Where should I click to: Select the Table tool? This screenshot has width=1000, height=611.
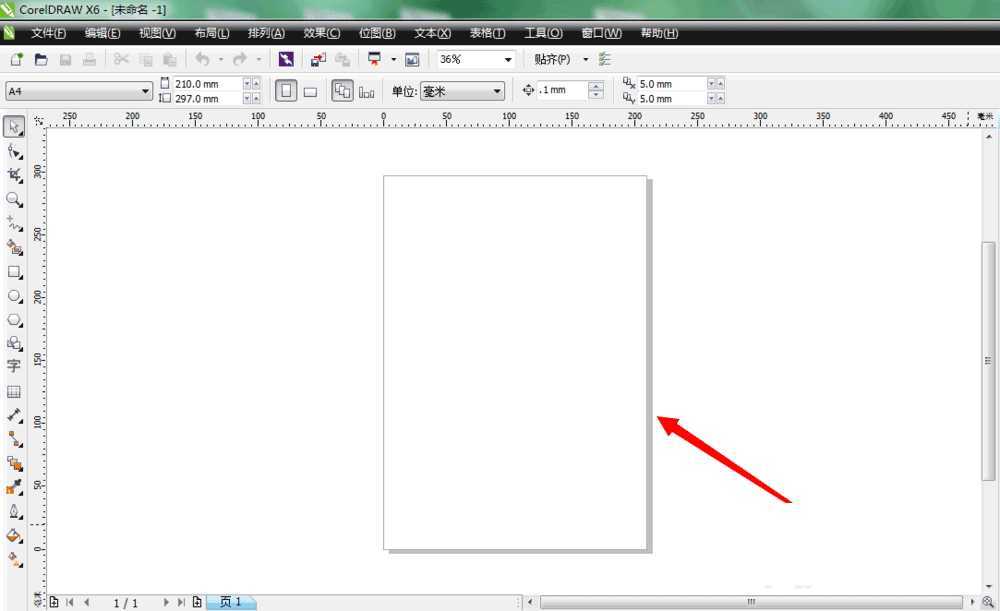pyautogui.click(x=14, y=391)
